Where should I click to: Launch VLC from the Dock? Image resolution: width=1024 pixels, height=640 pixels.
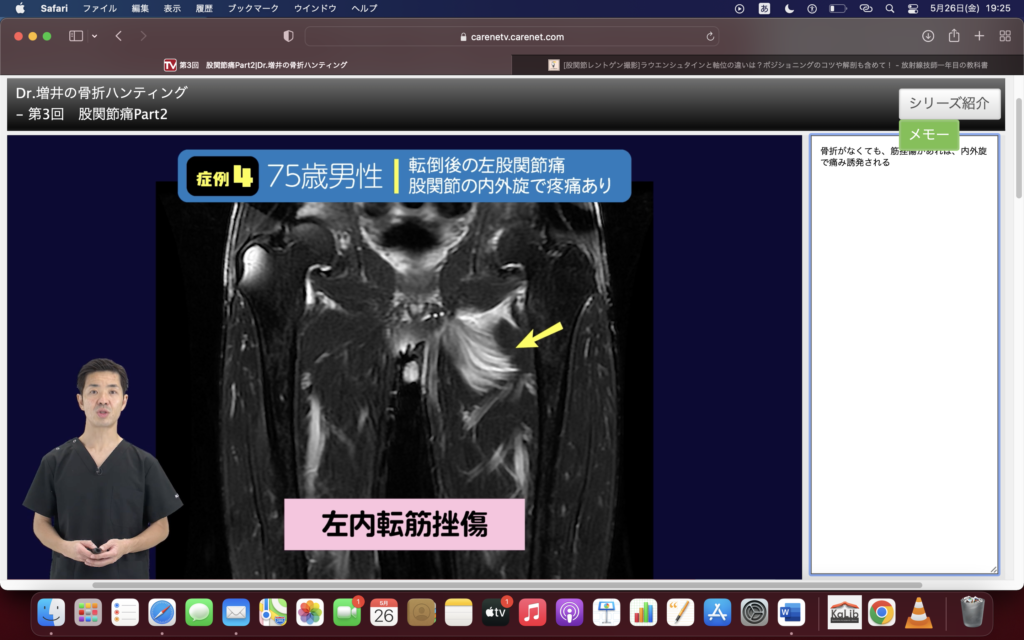(919, 611)
